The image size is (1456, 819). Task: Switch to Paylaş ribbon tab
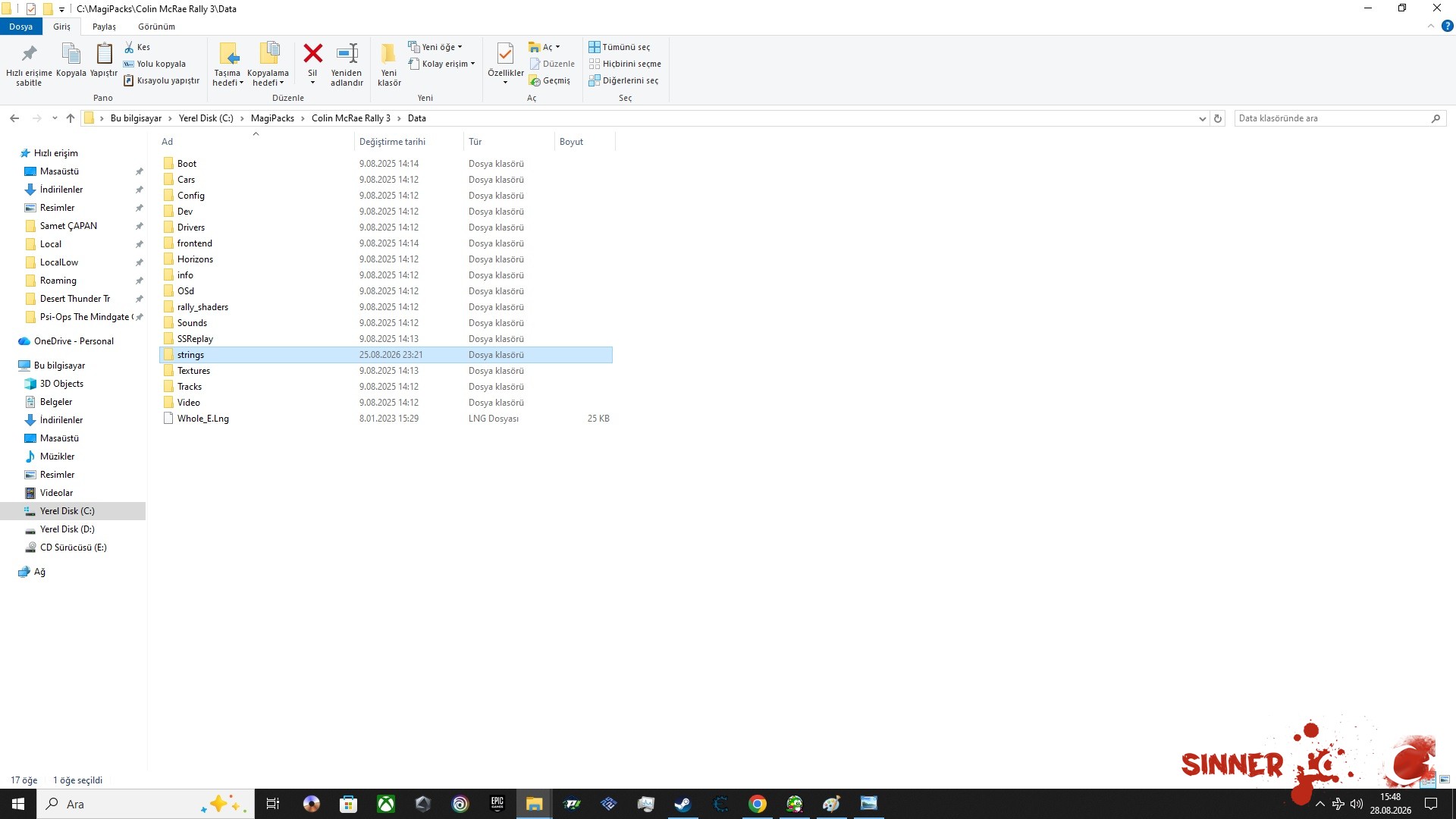pos(104,27)
